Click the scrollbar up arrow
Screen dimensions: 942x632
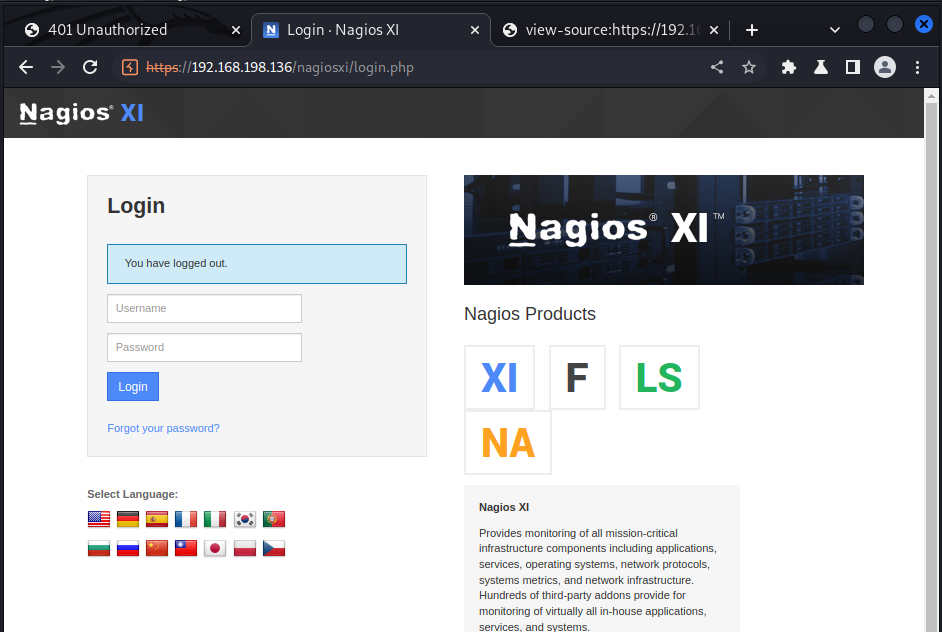[932, 96]
